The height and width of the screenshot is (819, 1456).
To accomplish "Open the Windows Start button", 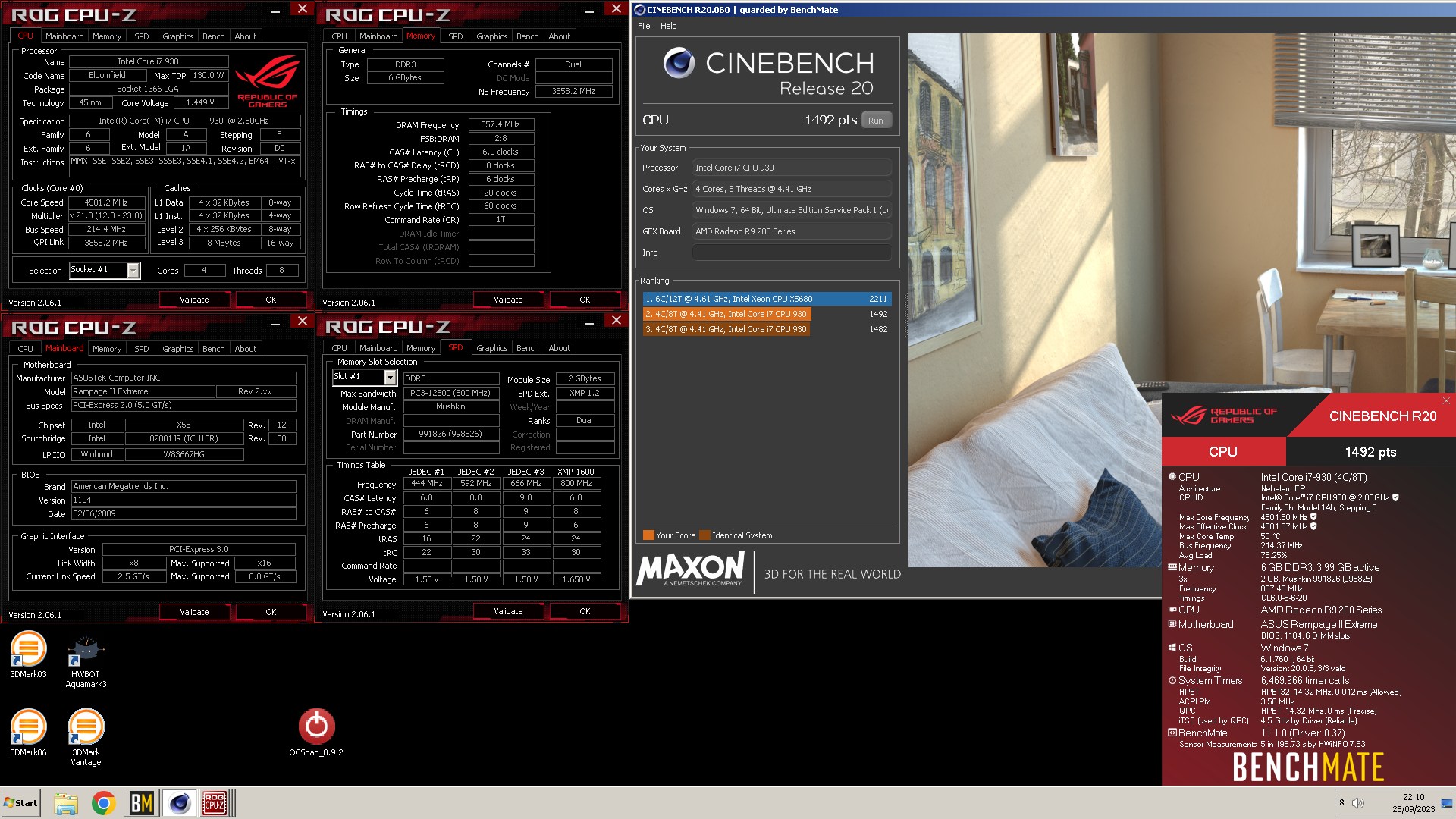I will tap(21, 803).
